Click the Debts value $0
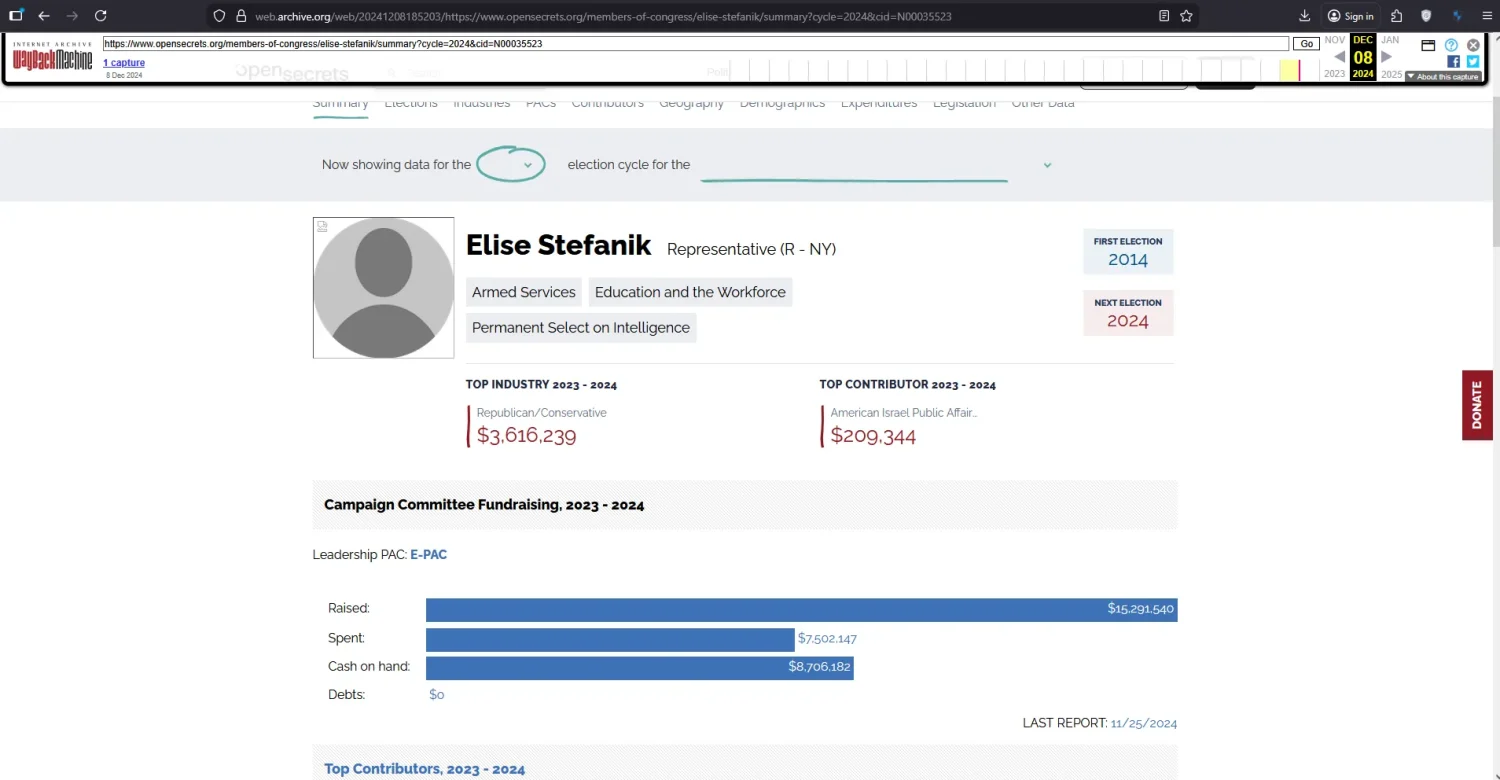Image resolution: width=1500 pixels, height=780 pixels. click(x=436, y=695)
